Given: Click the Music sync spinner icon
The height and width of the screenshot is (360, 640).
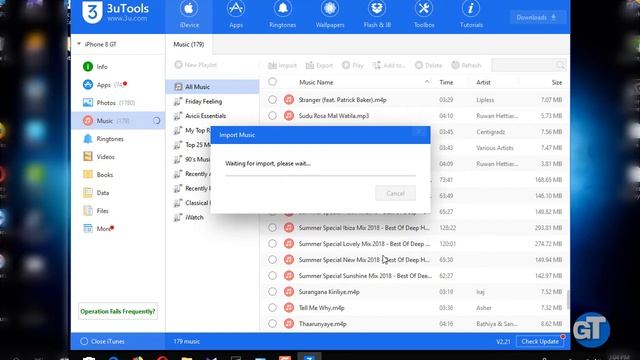Looking at the screenshot, I should [156, 120].
